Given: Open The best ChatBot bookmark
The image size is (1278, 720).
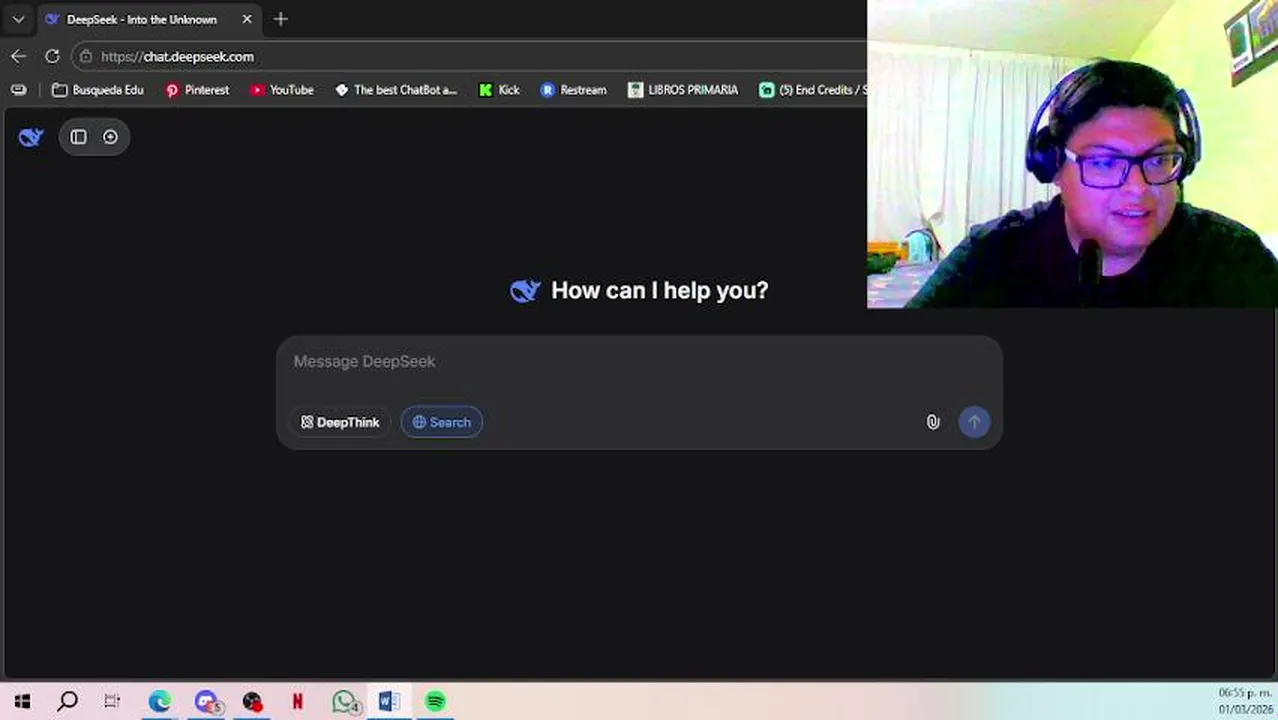Looking at the screenshot, I should click(396, 90).
